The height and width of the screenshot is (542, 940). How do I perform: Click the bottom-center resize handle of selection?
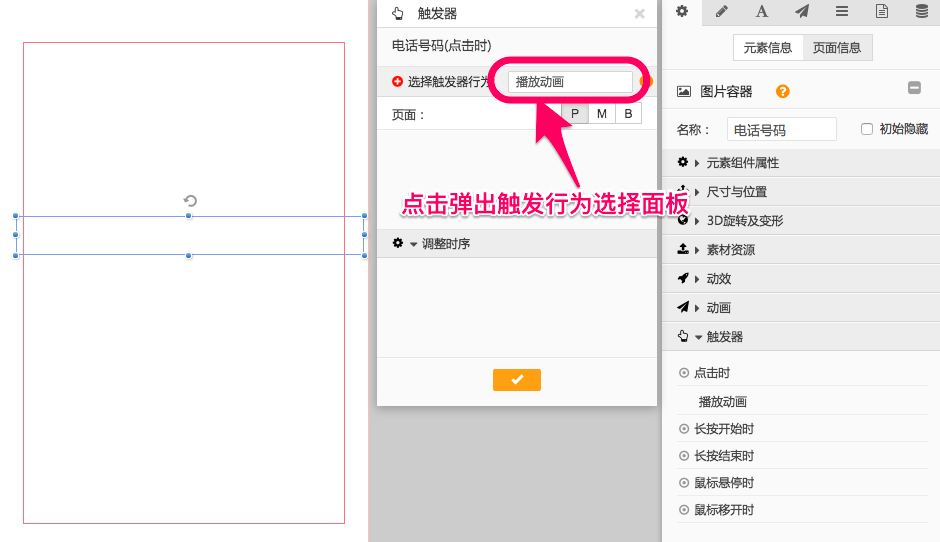(189, 255)
